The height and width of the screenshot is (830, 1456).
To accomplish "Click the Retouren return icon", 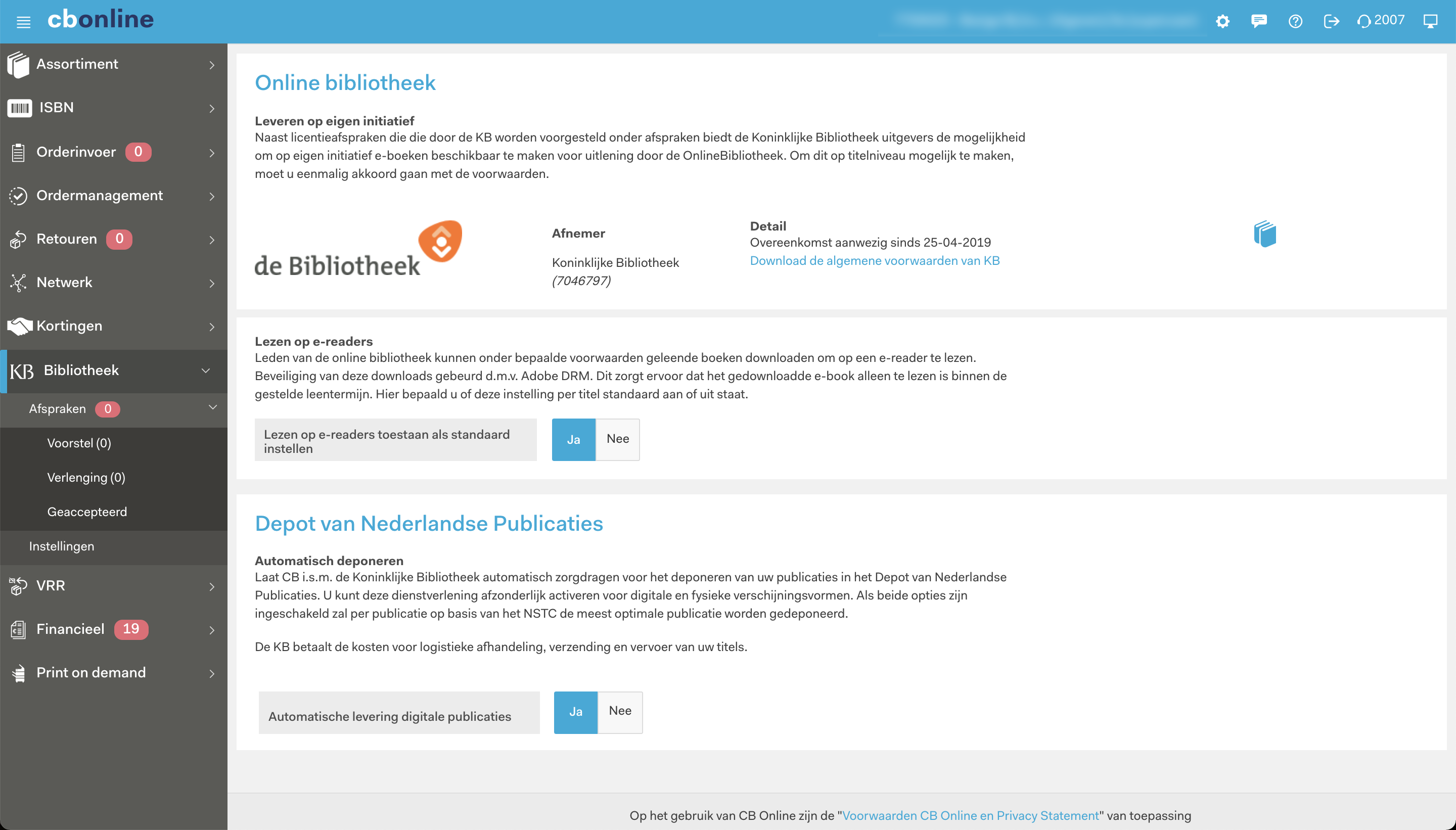I will (18, 240).
